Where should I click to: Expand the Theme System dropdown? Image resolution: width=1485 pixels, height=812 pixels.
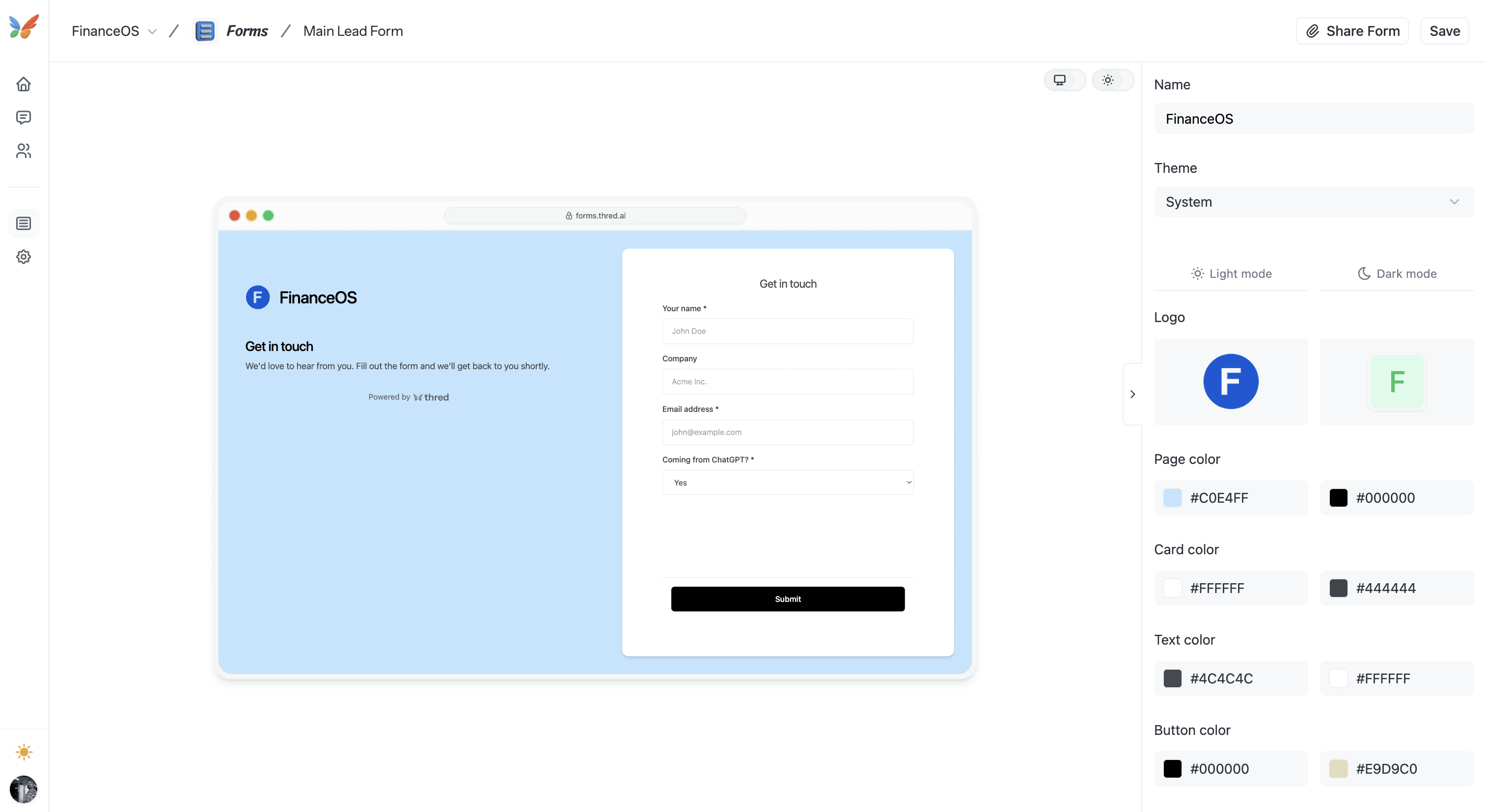tap(1313, 202)
